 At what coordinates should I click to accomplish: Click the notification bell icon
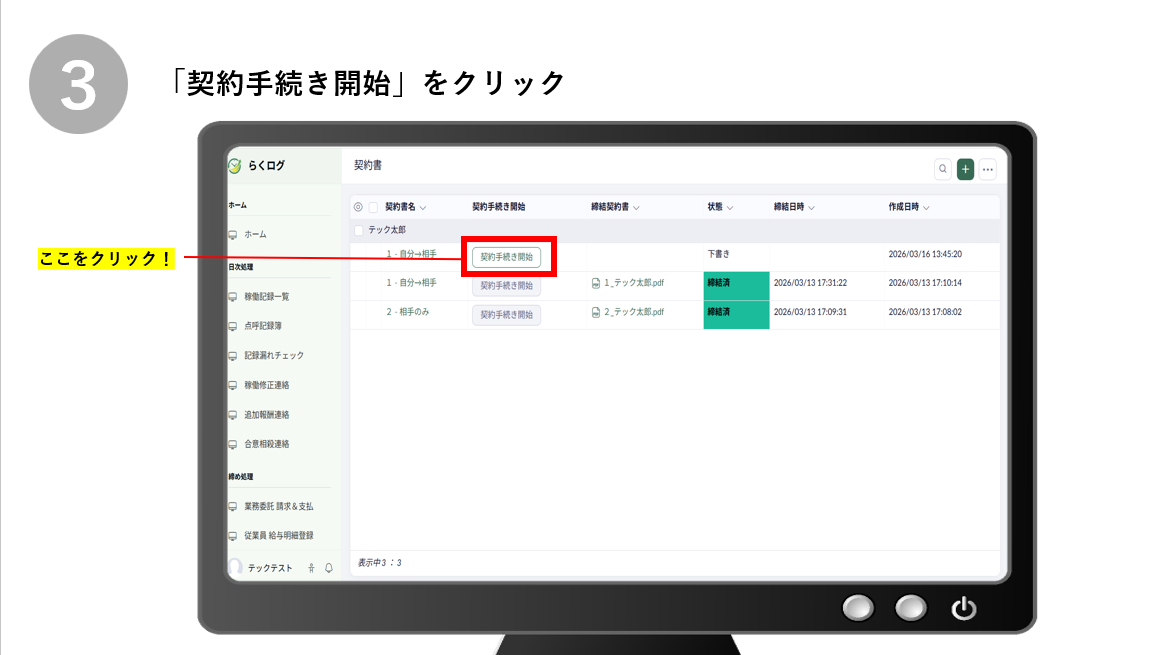coord(328,568)
